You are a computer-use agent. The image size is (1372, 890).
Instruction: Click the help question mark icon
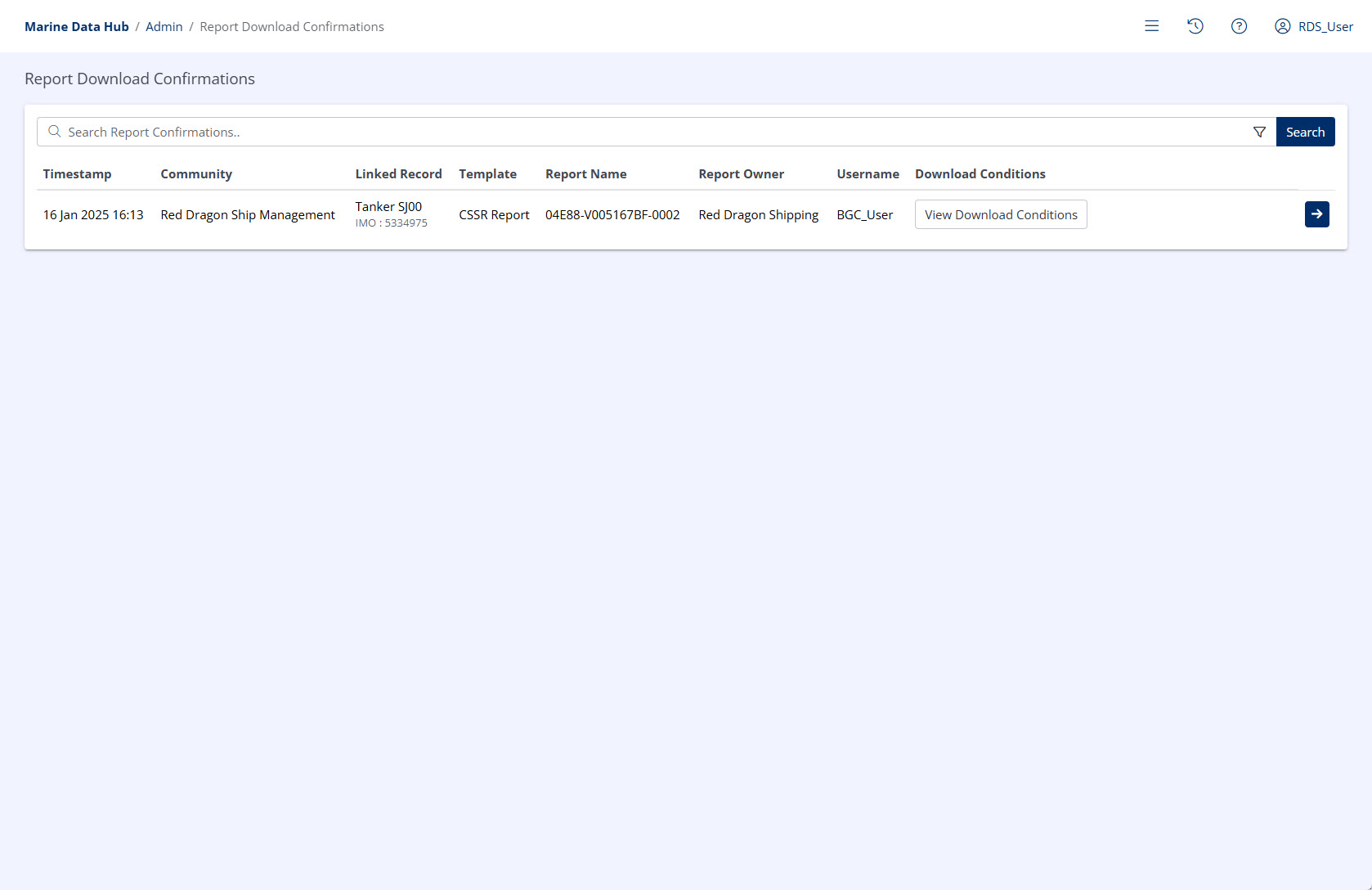tap(1239, 26)
